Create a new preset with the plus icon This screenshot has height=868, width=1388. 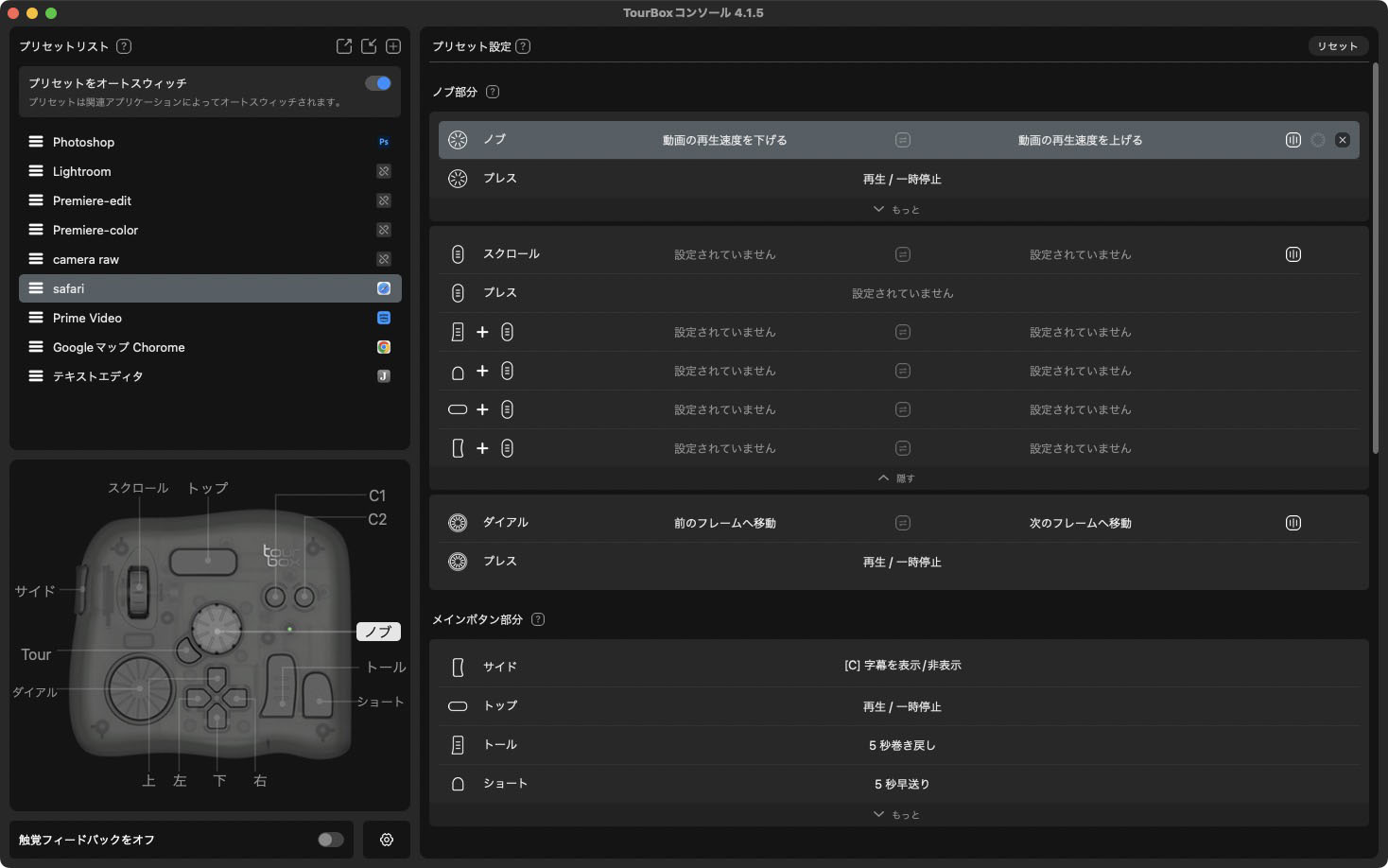tap(392, 45)
